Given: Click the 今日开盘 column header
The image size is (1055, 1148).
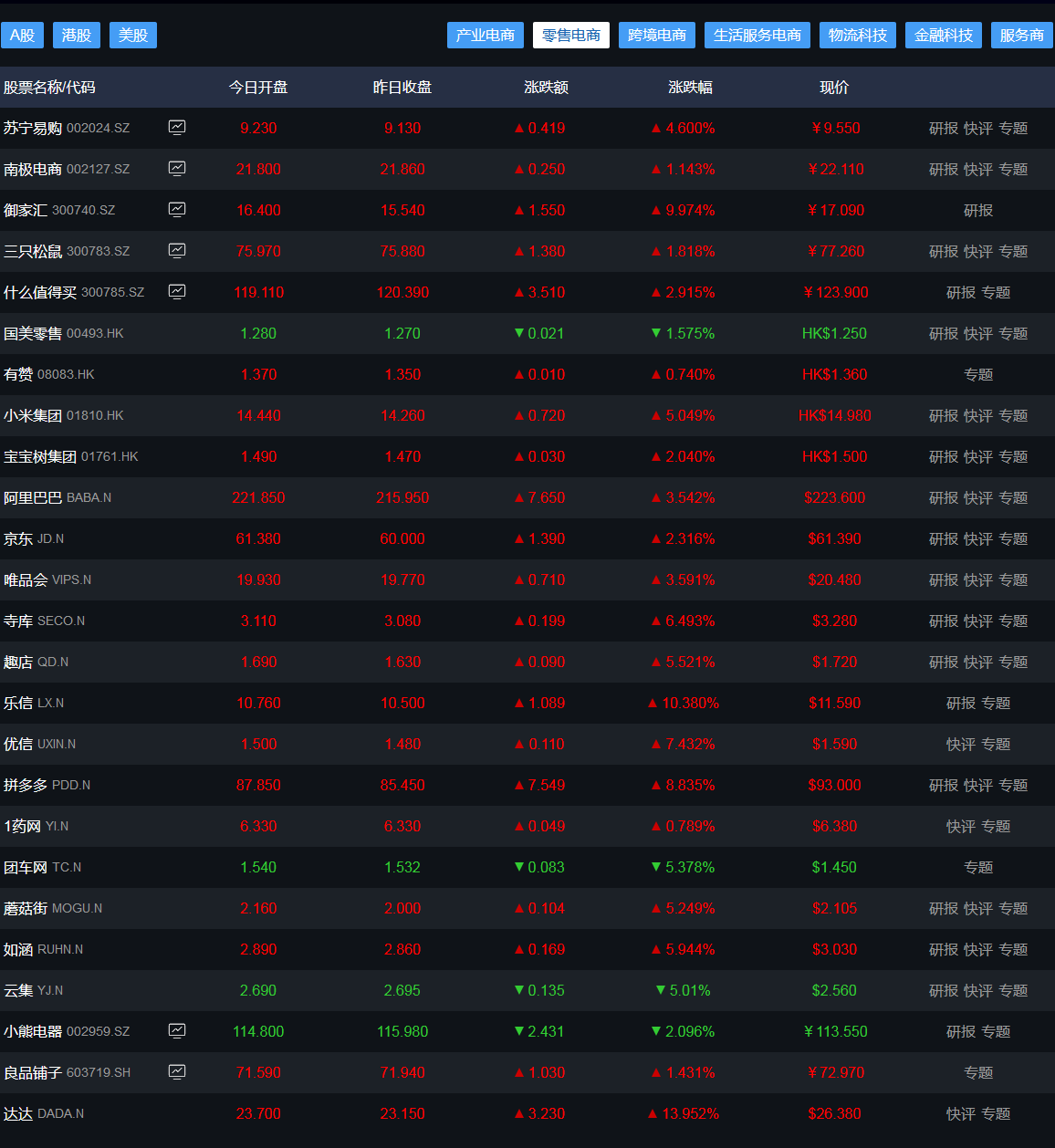Looking at the screenshot, I should point(258,88).
